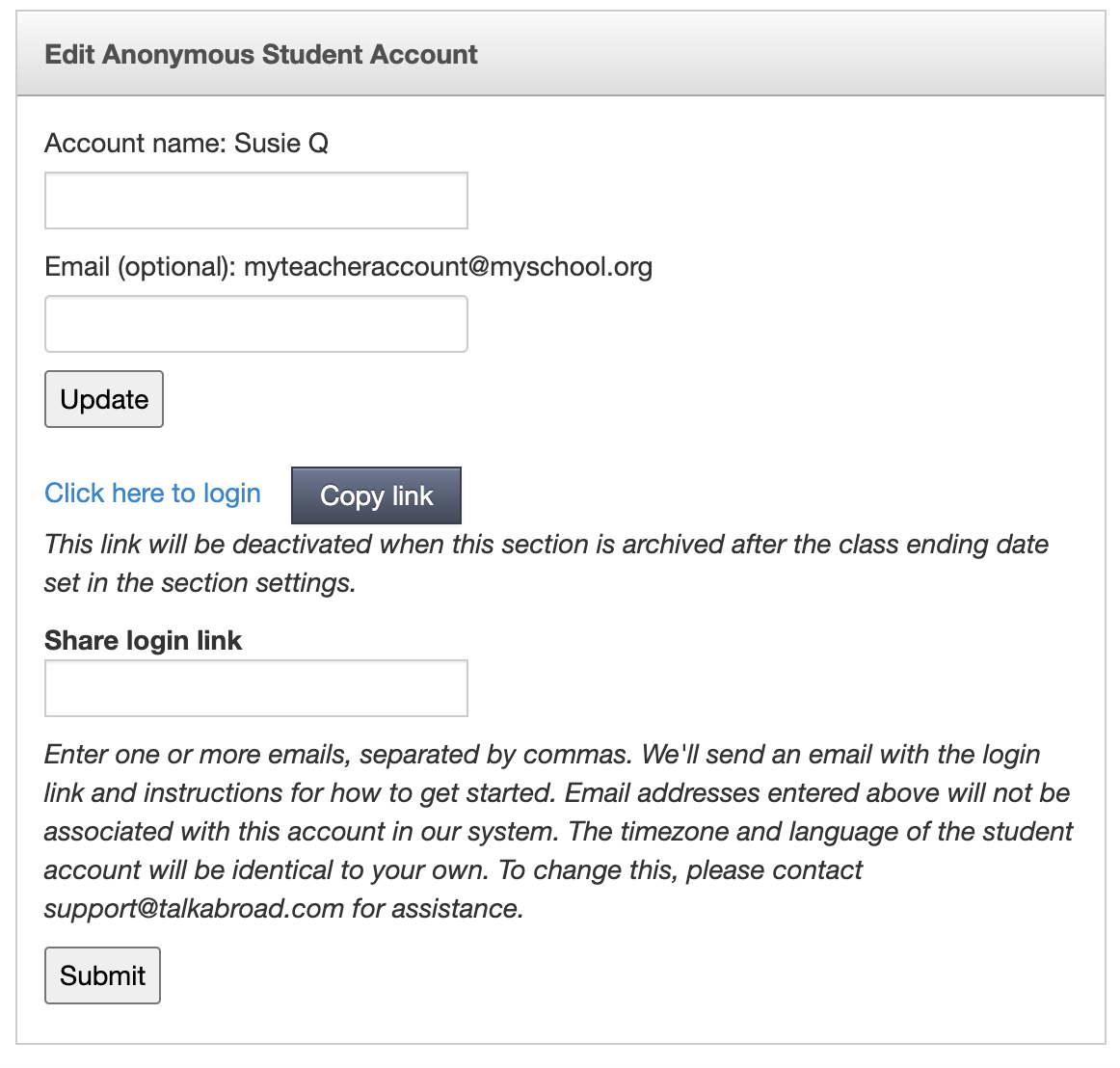Viewport: 1120px width, 1068px height.
Task: Click the 'set in the section settings' text
Action: click(x=200, y=583)
